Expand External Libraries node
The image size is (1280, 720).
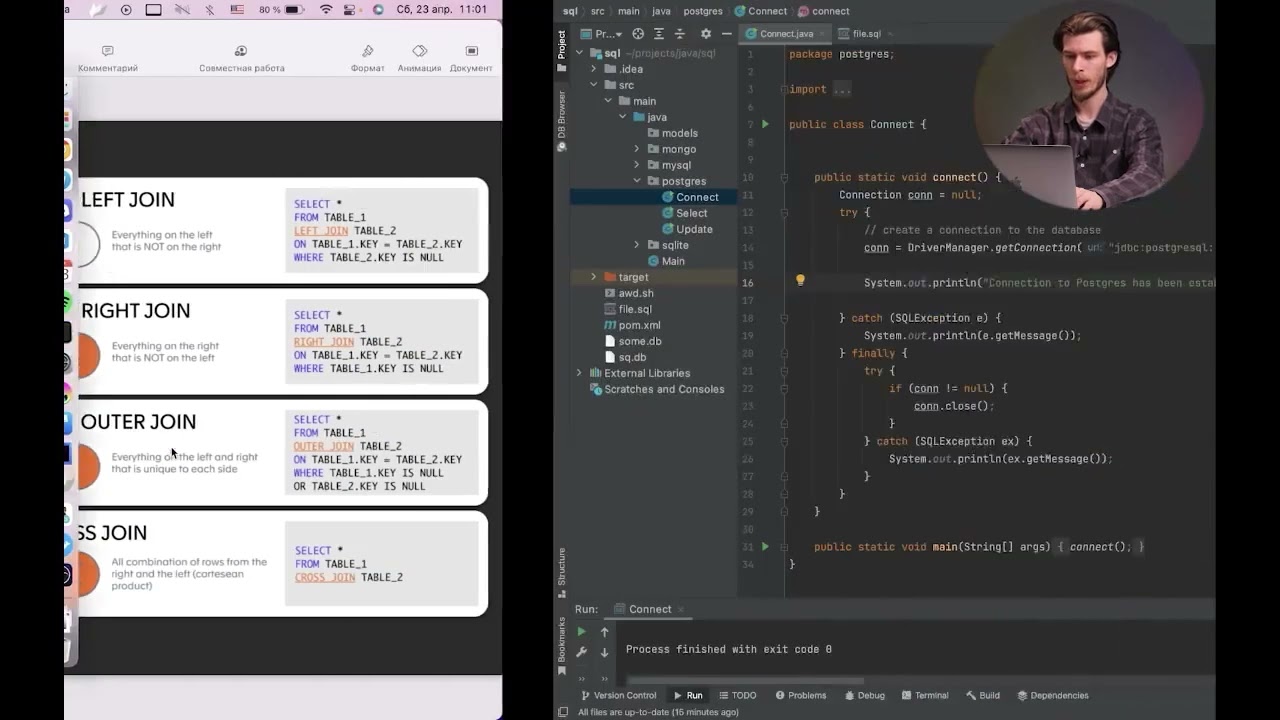tap(579, 373)
